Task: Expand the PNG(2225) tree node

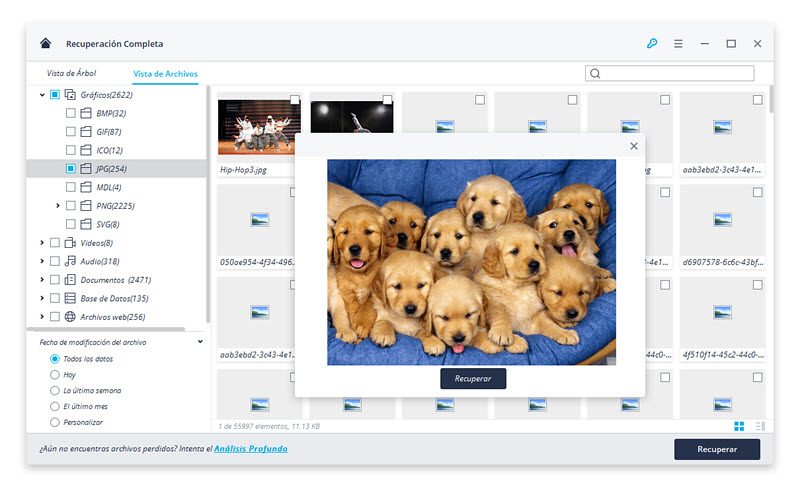Action: pos(58,206)
